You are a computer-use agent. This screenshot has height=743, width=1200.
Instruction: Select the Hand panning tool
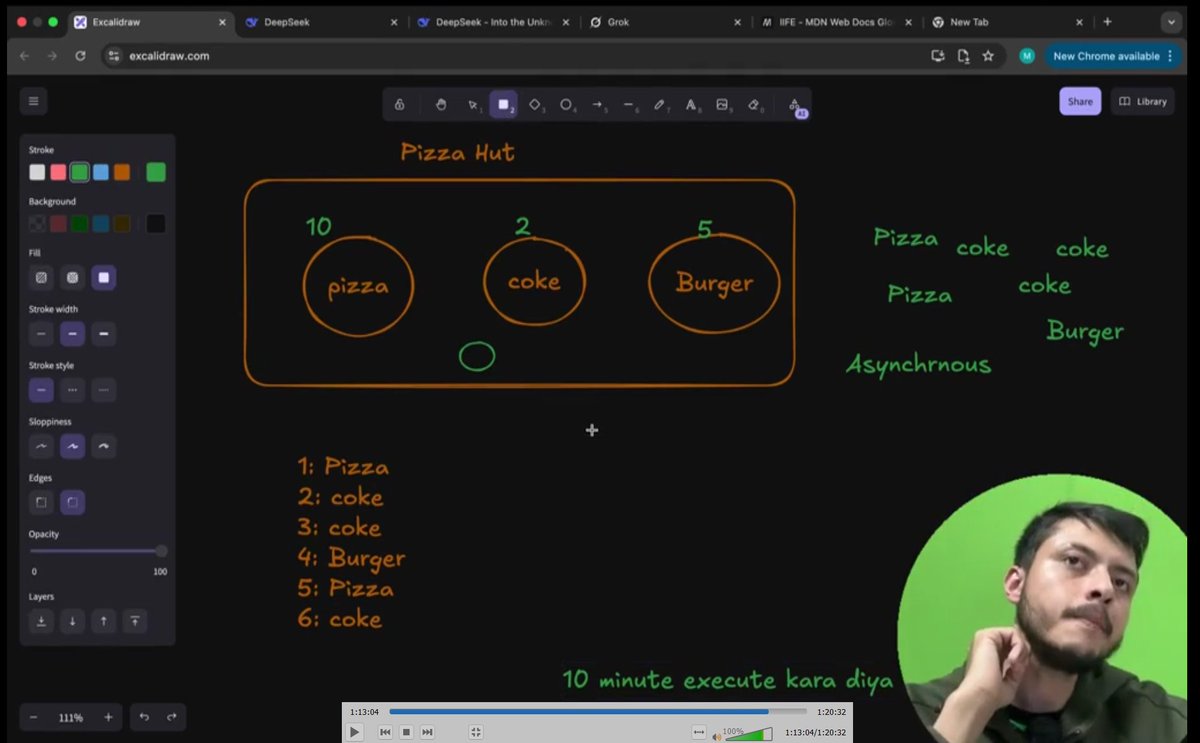click(441, 104)
